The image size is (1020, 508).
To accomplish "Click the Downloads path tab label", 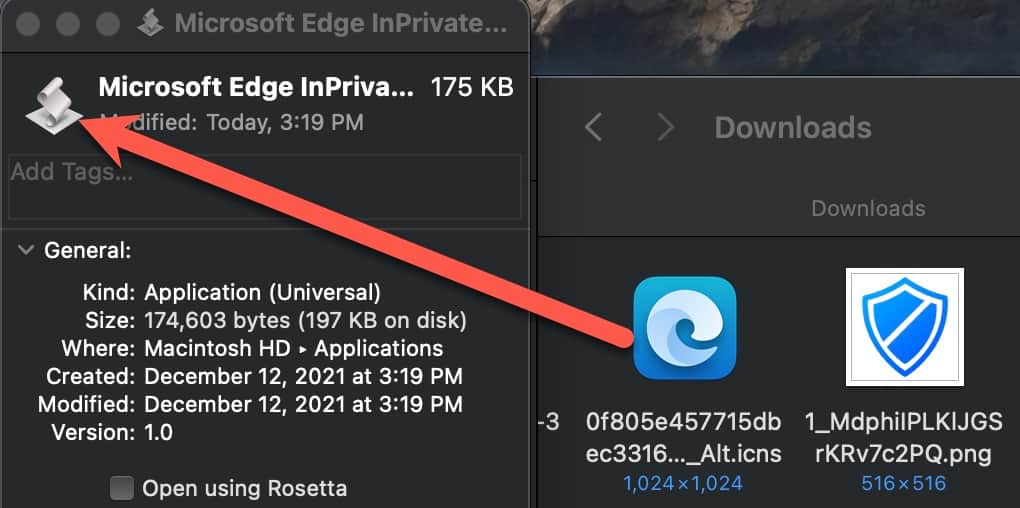I will pos(868,208).
